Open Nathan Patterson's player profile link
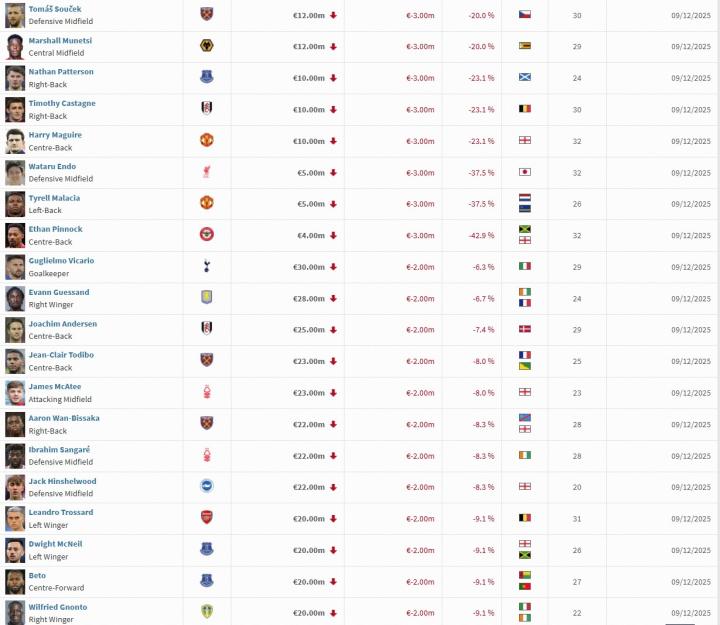The height and width of the screenshot is (625, 720). [x=61, y=72]
